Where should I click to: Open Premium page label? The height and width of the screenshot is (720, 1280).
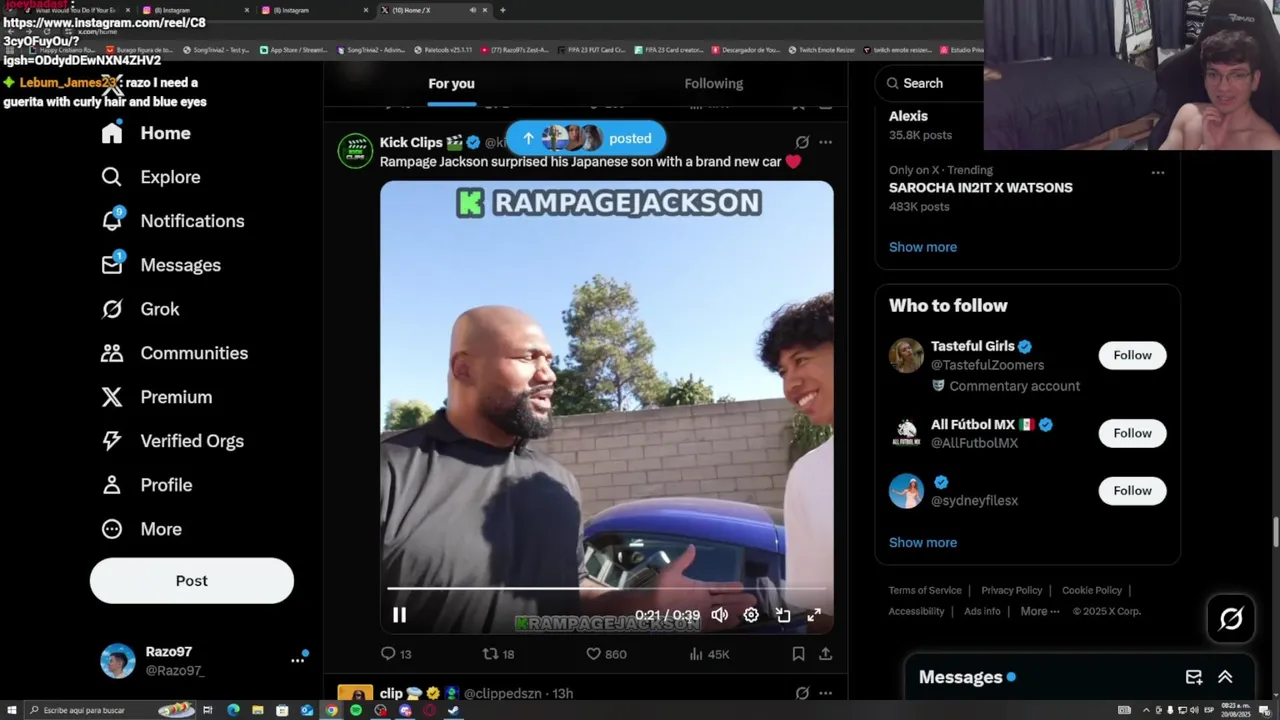(176, 397)
